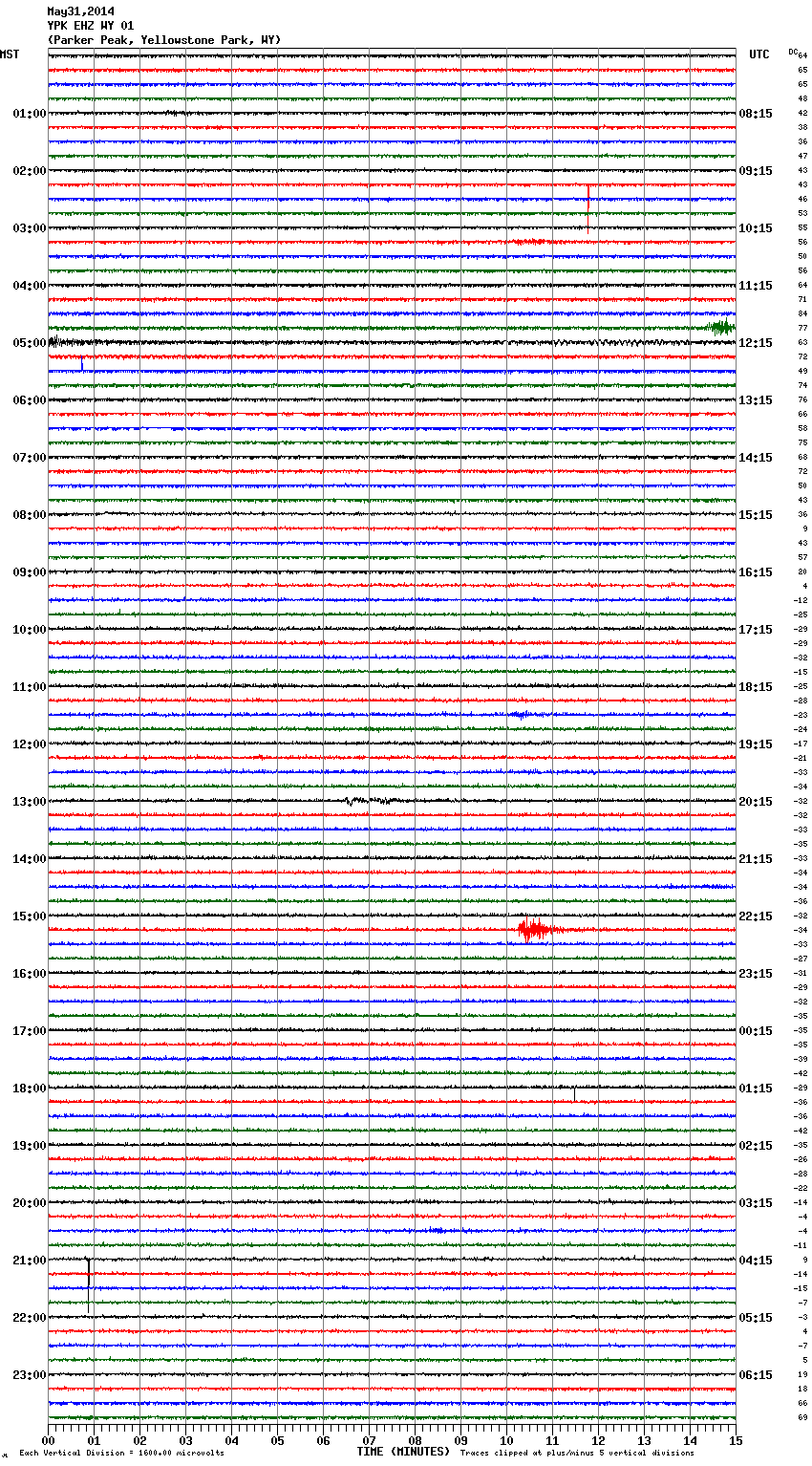Click the 22:15 UTC time label

pos(756,916)
